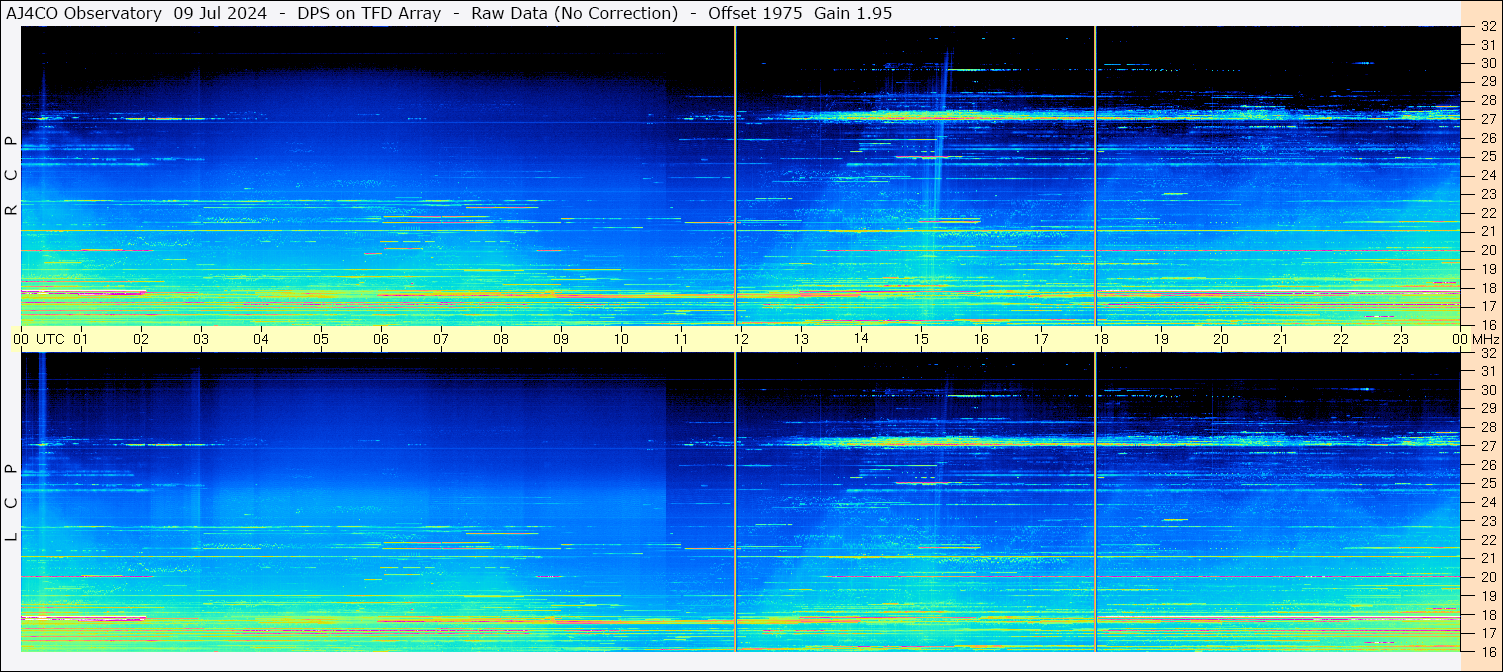Click the Offset 1975 value
The height and width of the screenshot is (672, 1503).
coord(755,13)
